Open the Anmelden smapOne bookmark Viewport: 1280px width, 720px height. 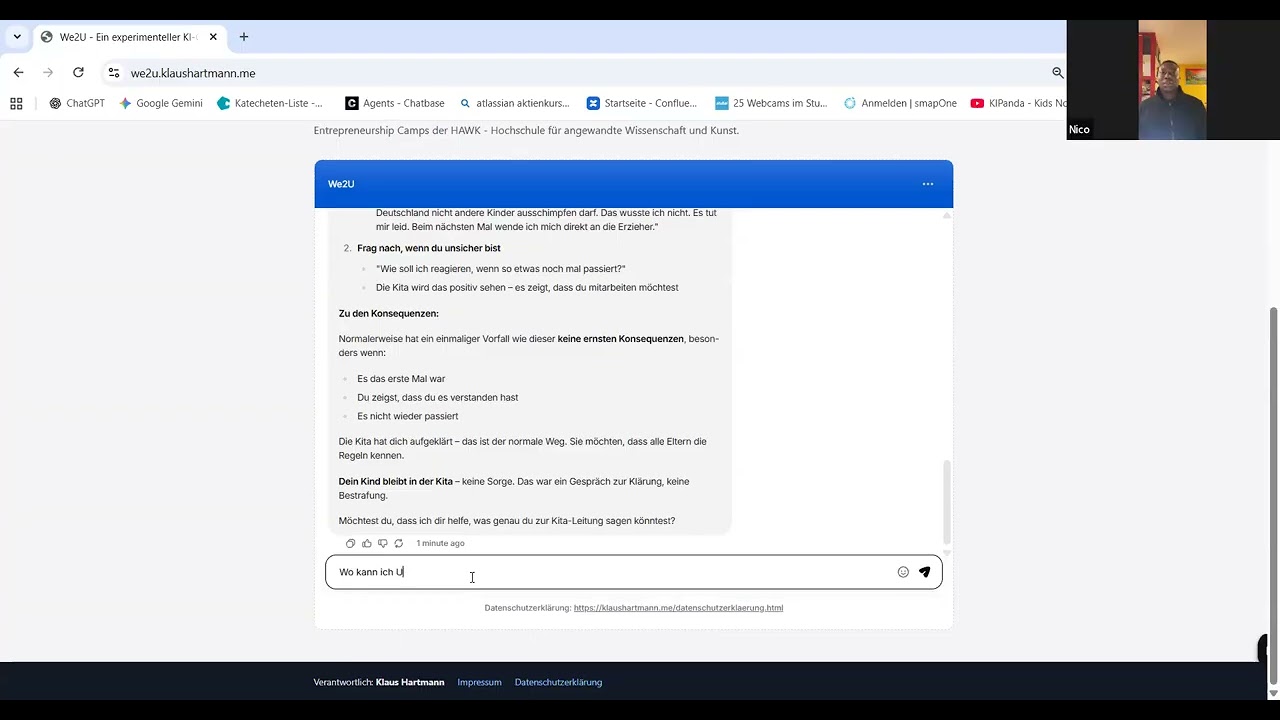[x=900, y=103]
